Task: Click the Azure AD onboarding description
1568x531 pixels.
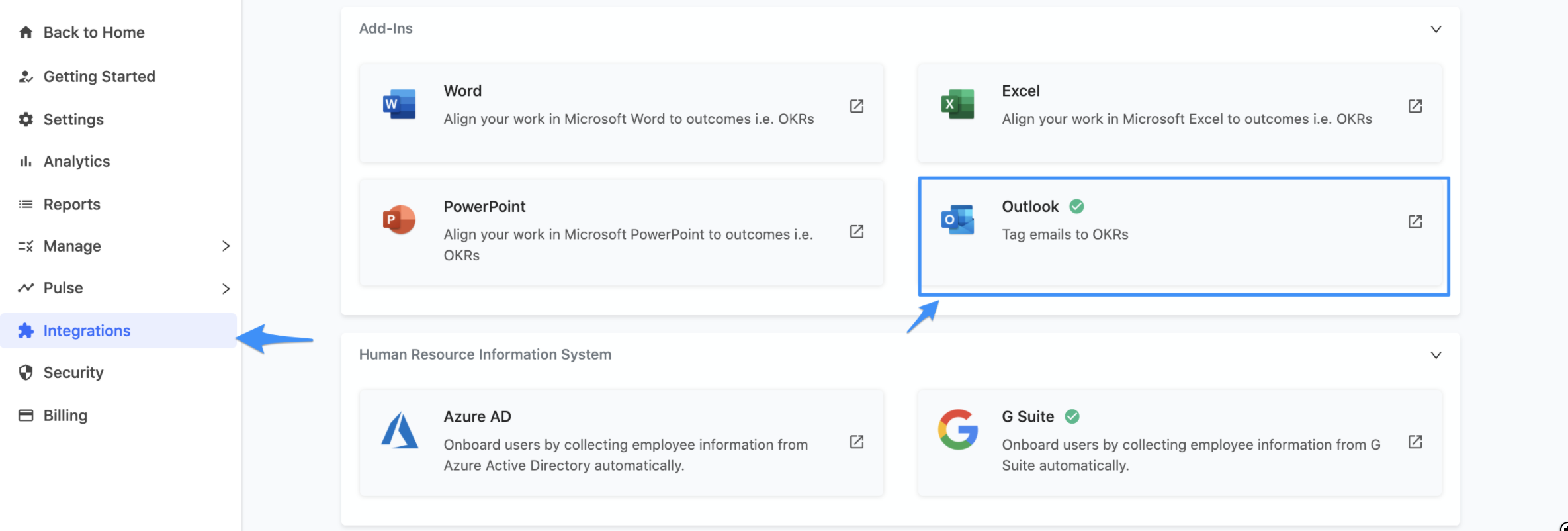Action: (626, 455)
